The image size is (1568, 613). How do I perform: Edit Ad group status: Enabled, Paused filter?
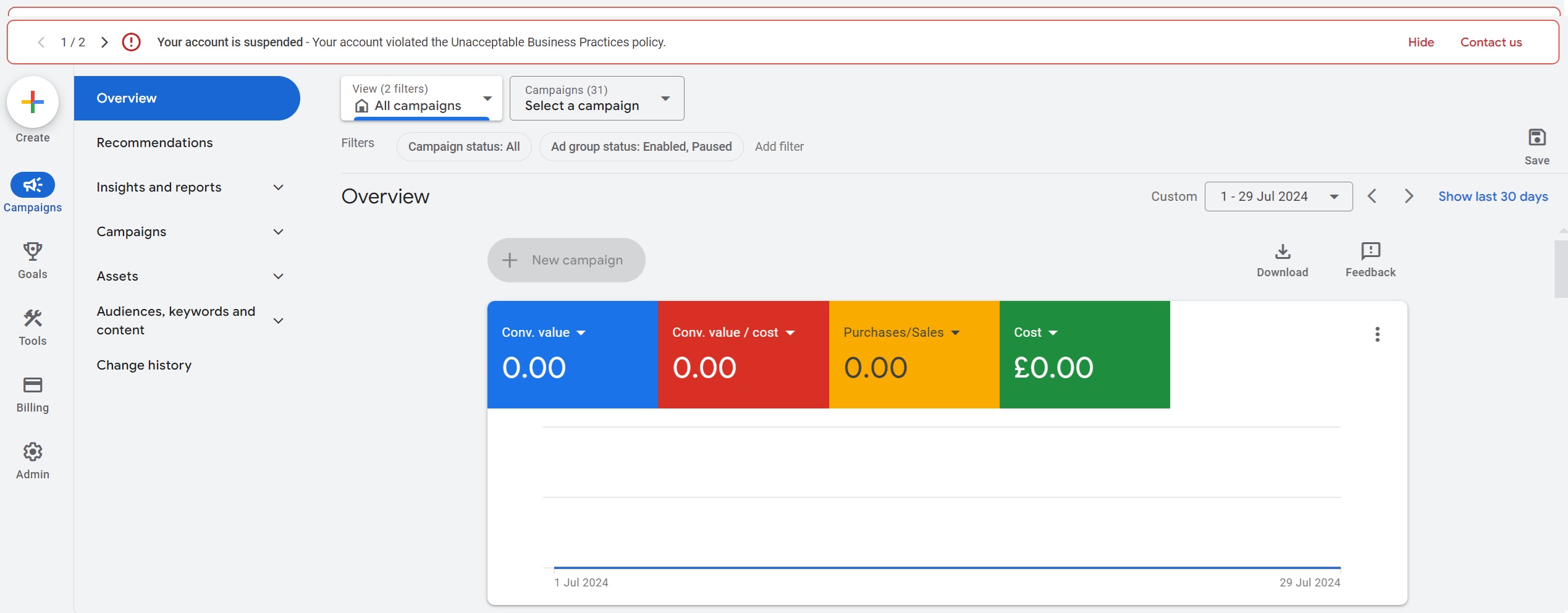[x=641, y=146]
